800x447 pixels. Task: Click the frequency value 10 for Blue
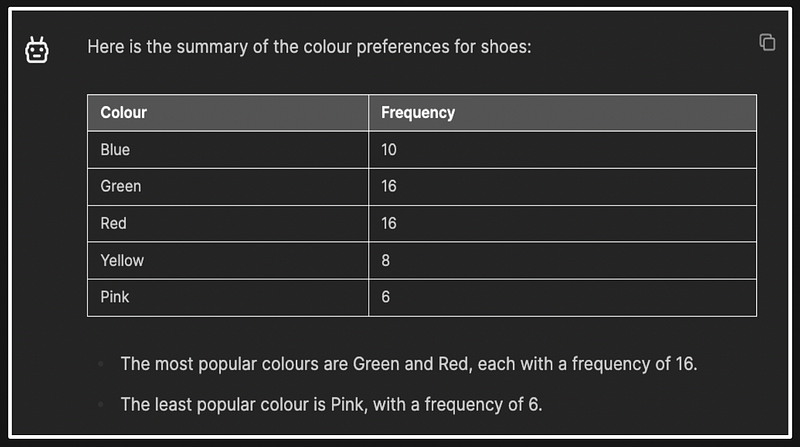point(389,150)
